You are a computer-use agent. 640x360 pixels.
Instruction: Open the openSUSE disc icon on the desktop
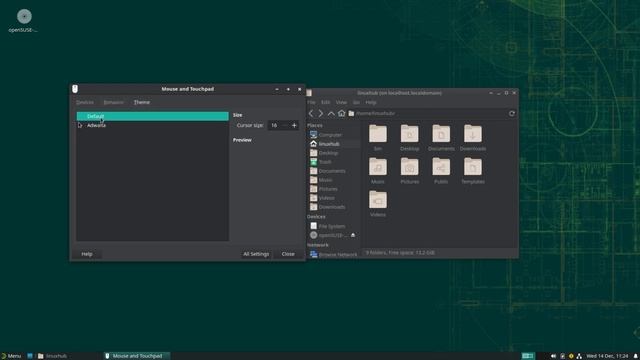(24, 17)
